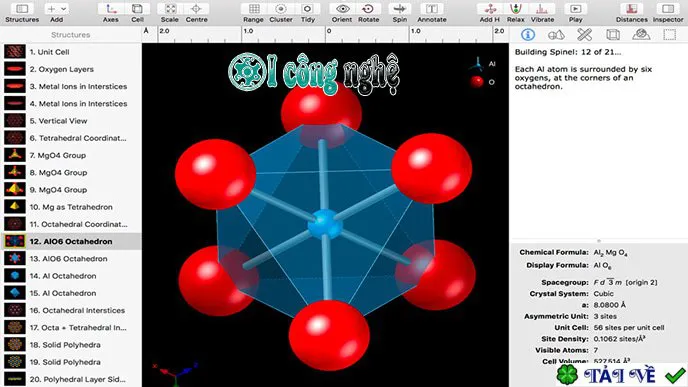Screen dimensions: 688x387
Task: Select structure 11. Octahedral Coordination
Action: tap(71, 224)
